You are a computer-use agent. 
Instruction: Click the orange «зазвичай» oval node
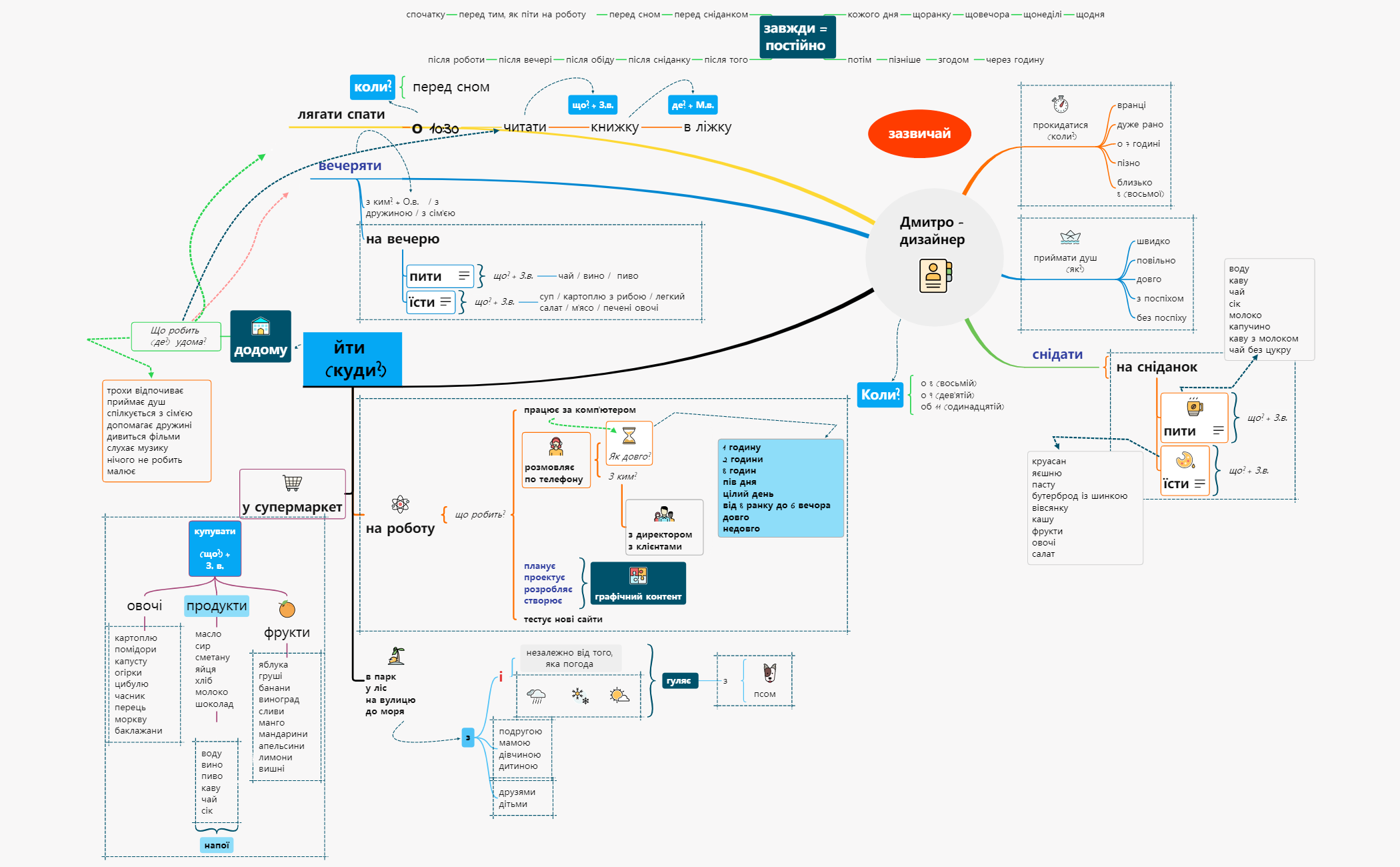click(919, 133)
